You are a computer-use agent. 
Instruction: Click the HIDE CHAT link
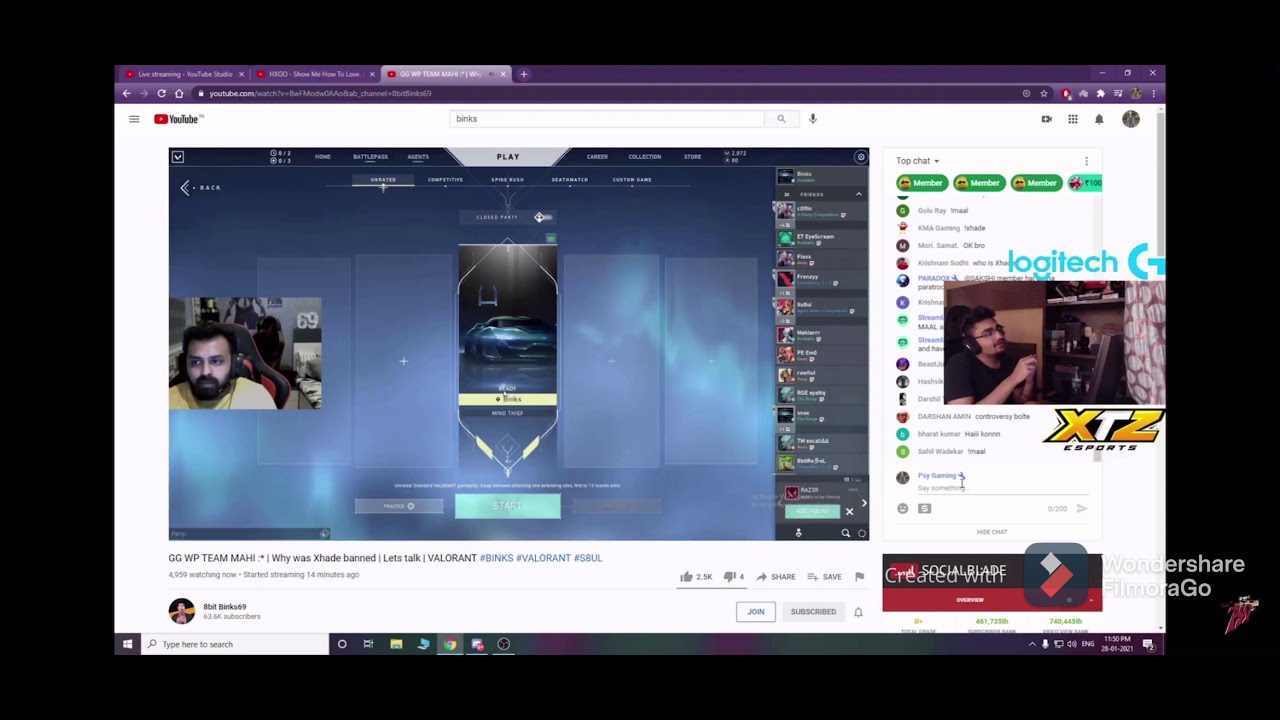[992, 532]
